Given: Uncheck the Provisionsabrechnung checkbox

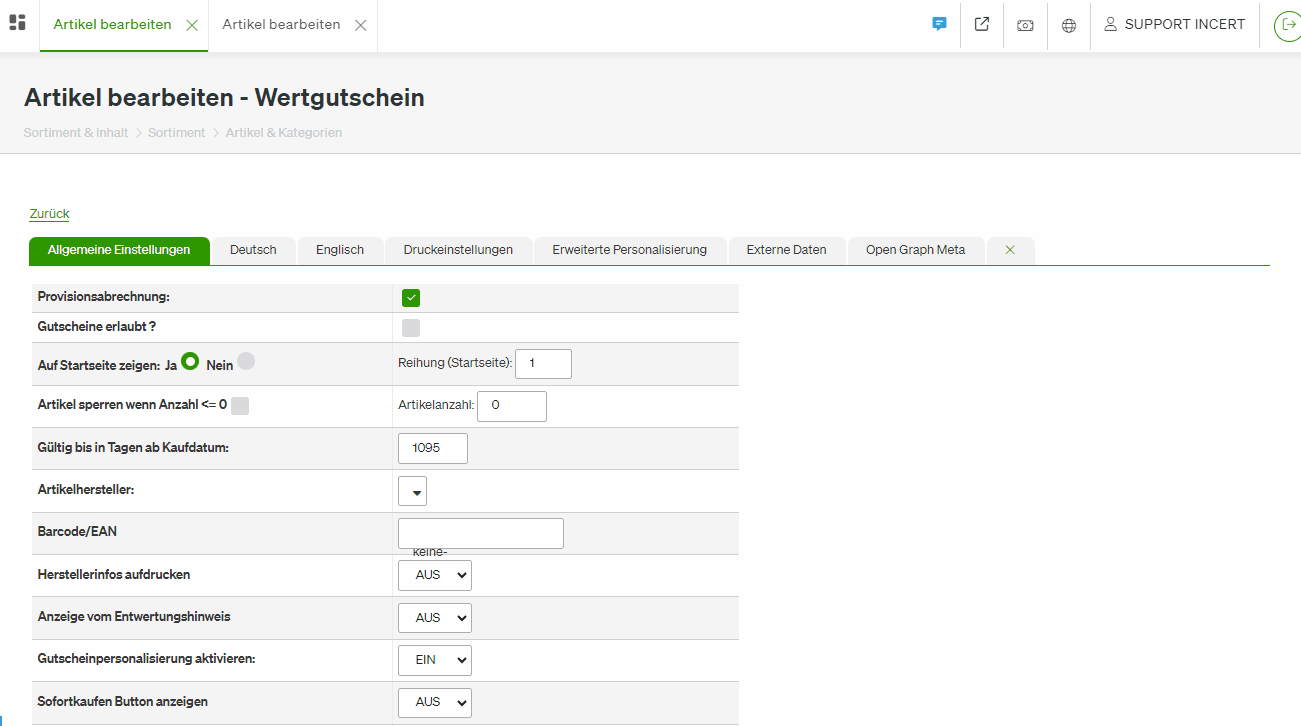Looking at the screenshot, I should [411, 298].
